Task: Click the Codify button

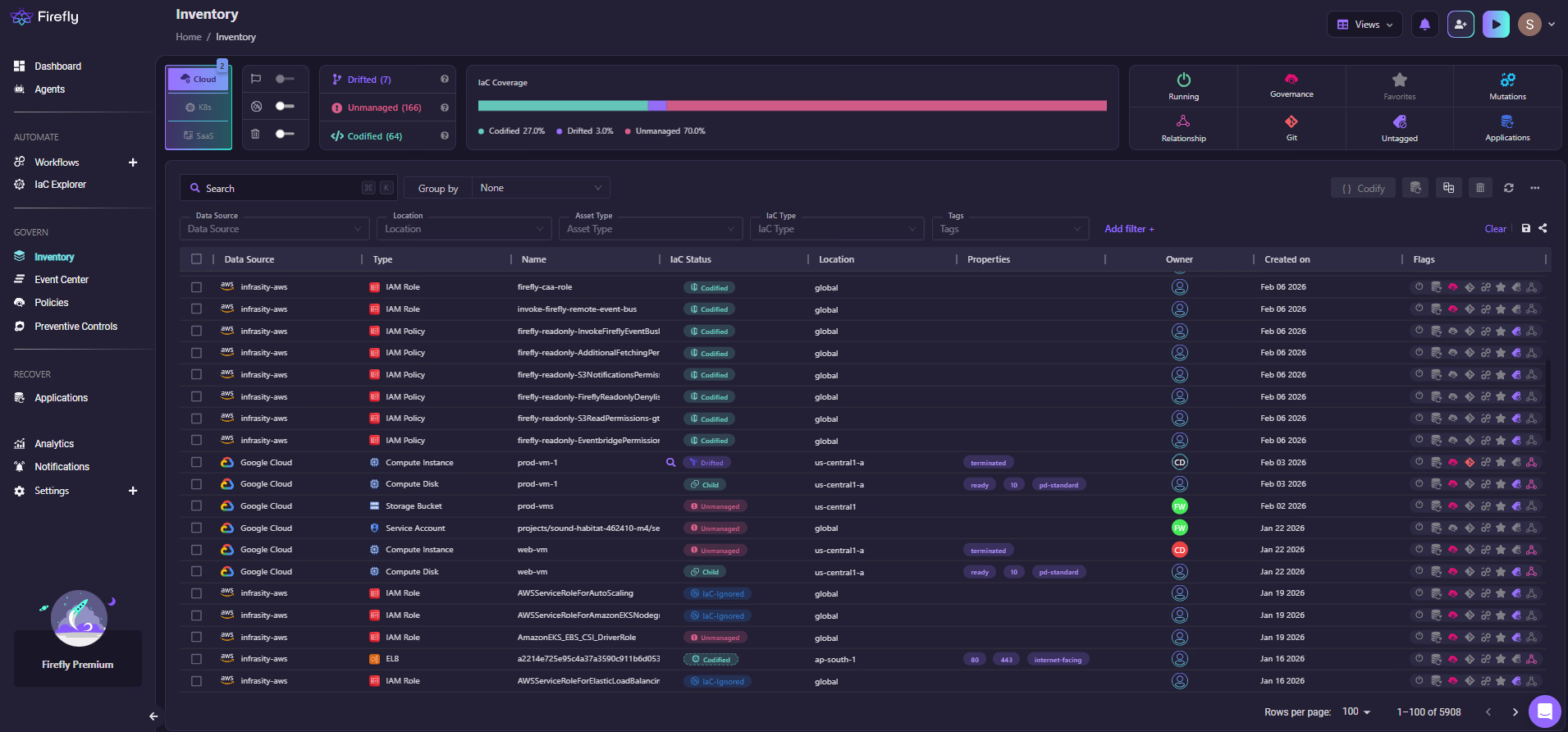Action: point(1363,188)
